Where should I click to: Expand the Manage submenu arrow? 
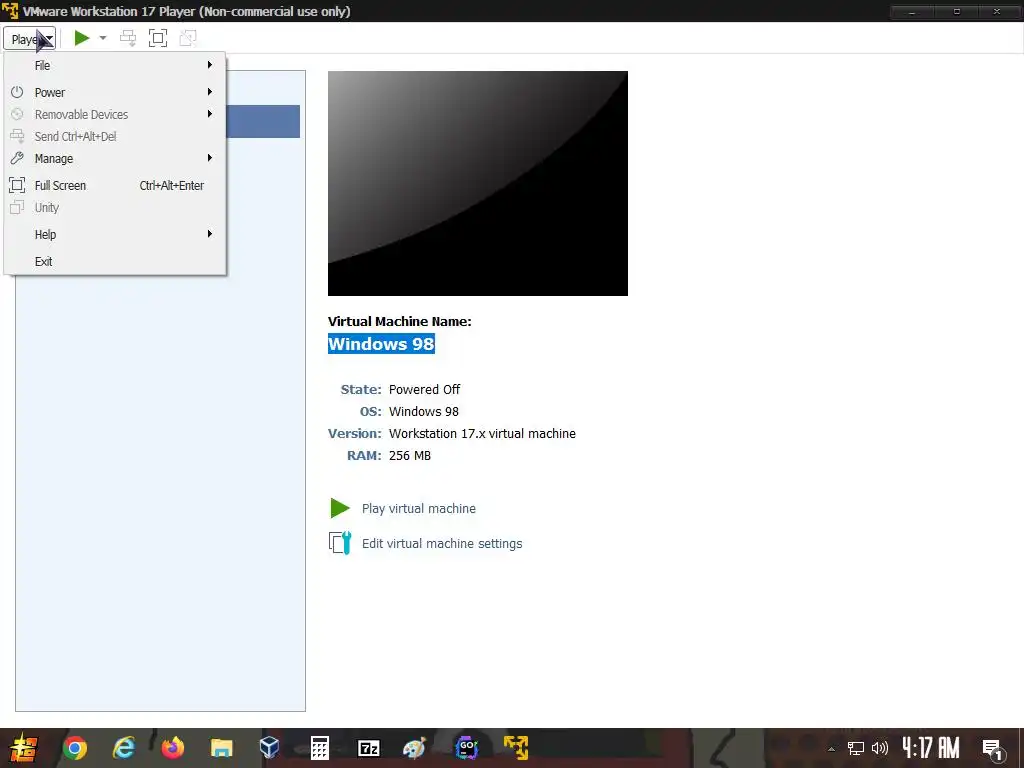[x=210, y=157]
